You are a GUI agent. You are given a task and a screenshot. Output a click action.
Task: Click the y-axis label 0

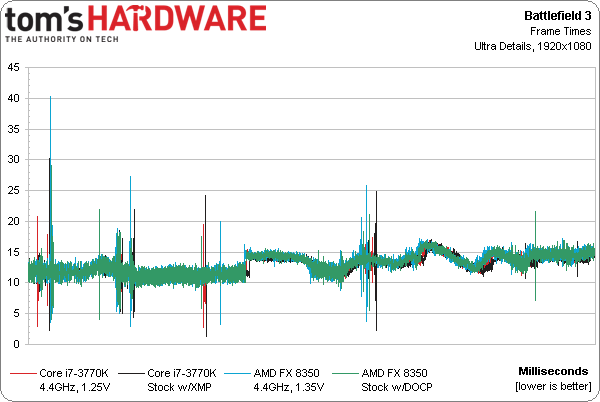click(16, 344)
